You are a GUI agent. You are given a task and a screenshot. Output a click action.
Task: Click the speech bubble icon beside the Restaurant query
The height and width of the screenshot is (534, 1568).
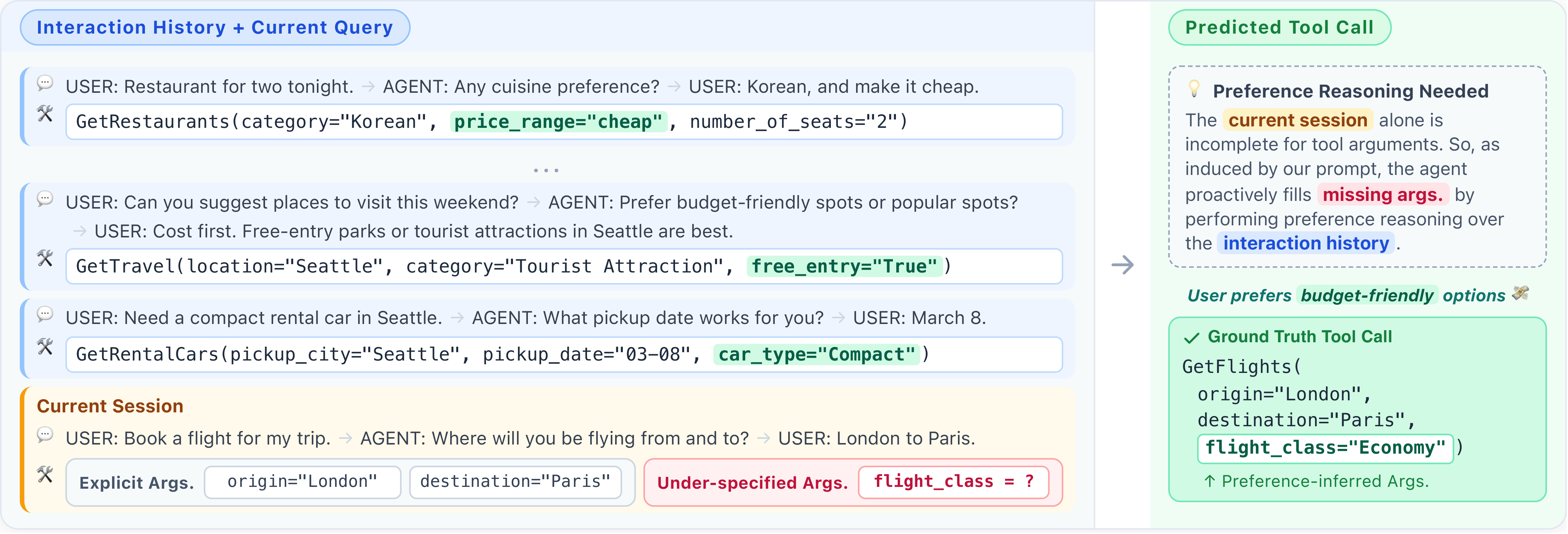tap(45, 83)
